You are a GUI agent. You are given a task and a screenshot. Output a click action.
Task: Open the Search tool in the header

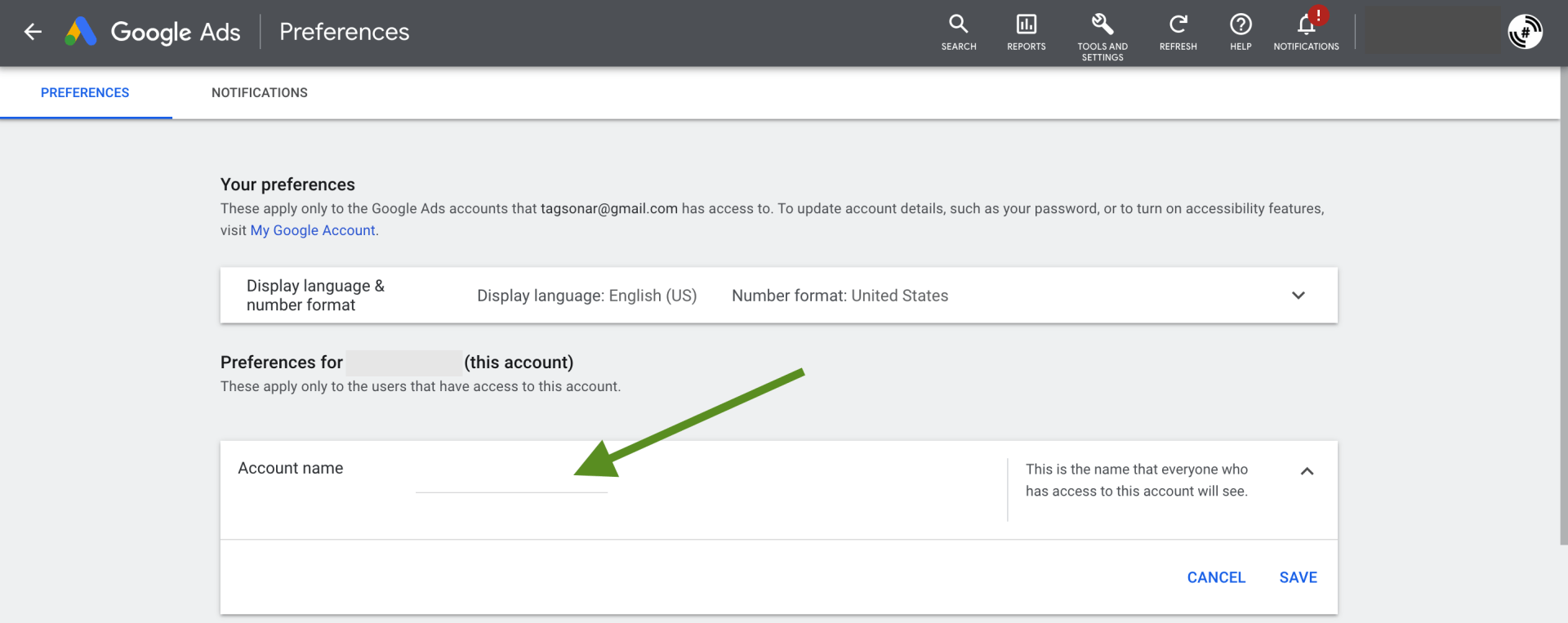coord(959,33)
